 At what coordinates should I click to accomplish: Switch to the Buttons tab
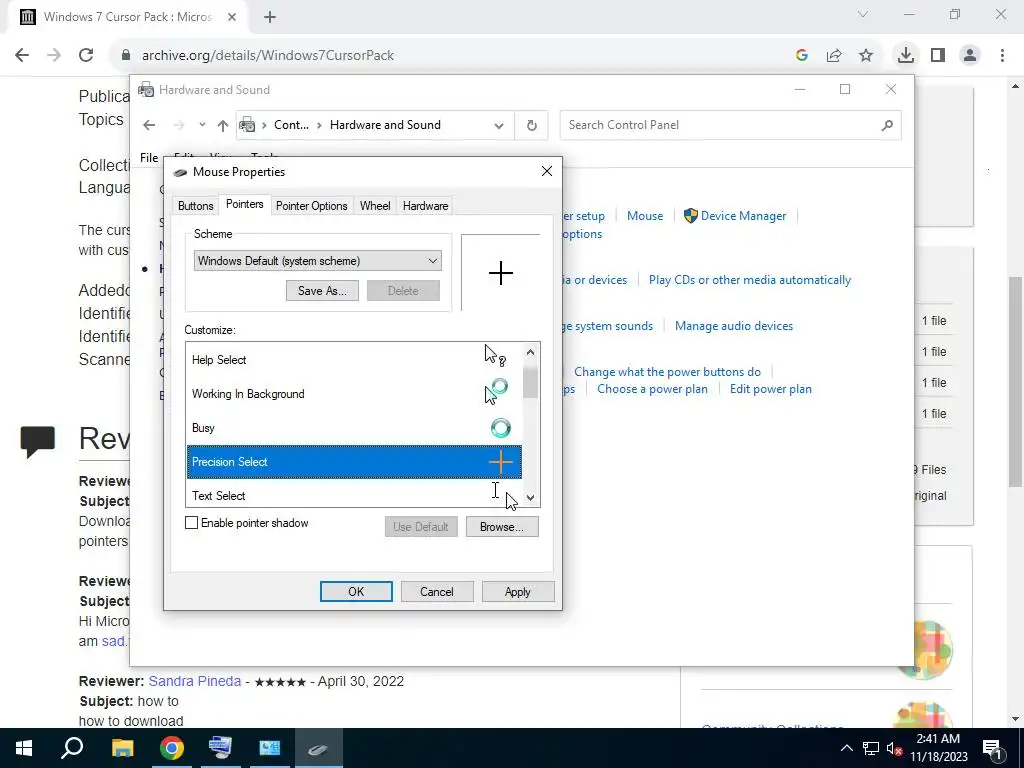(x=195, y=206)
